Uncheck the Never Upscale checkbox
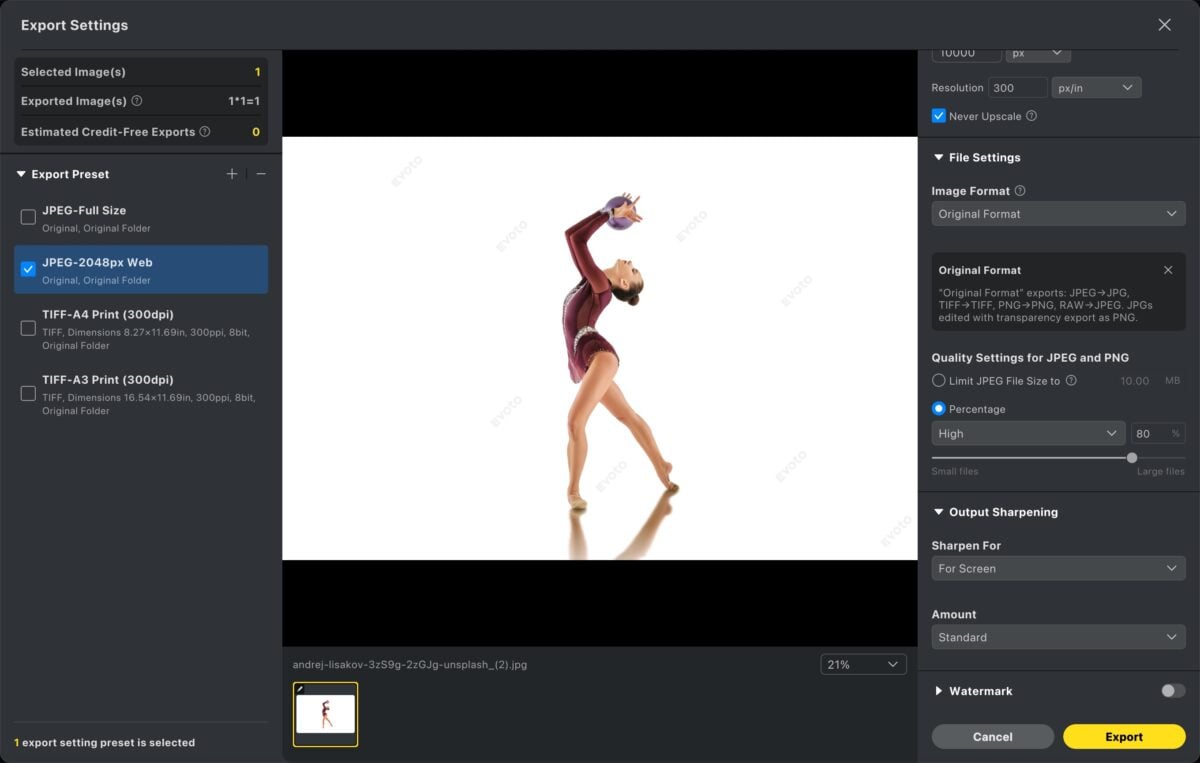The image size is (1200, 763). tap(938, 116)
